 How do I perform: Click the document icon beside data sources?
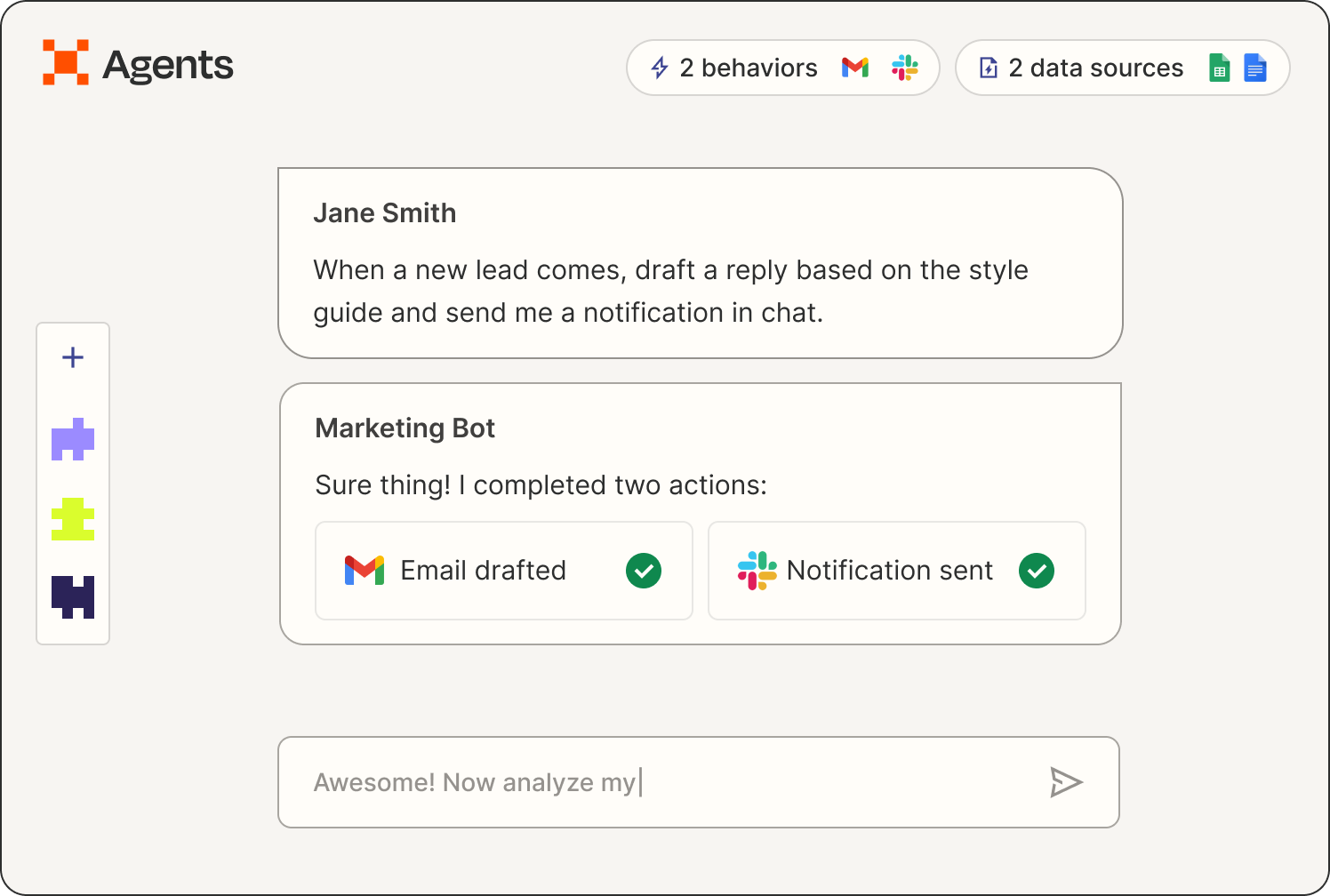[x=989, y=68]
